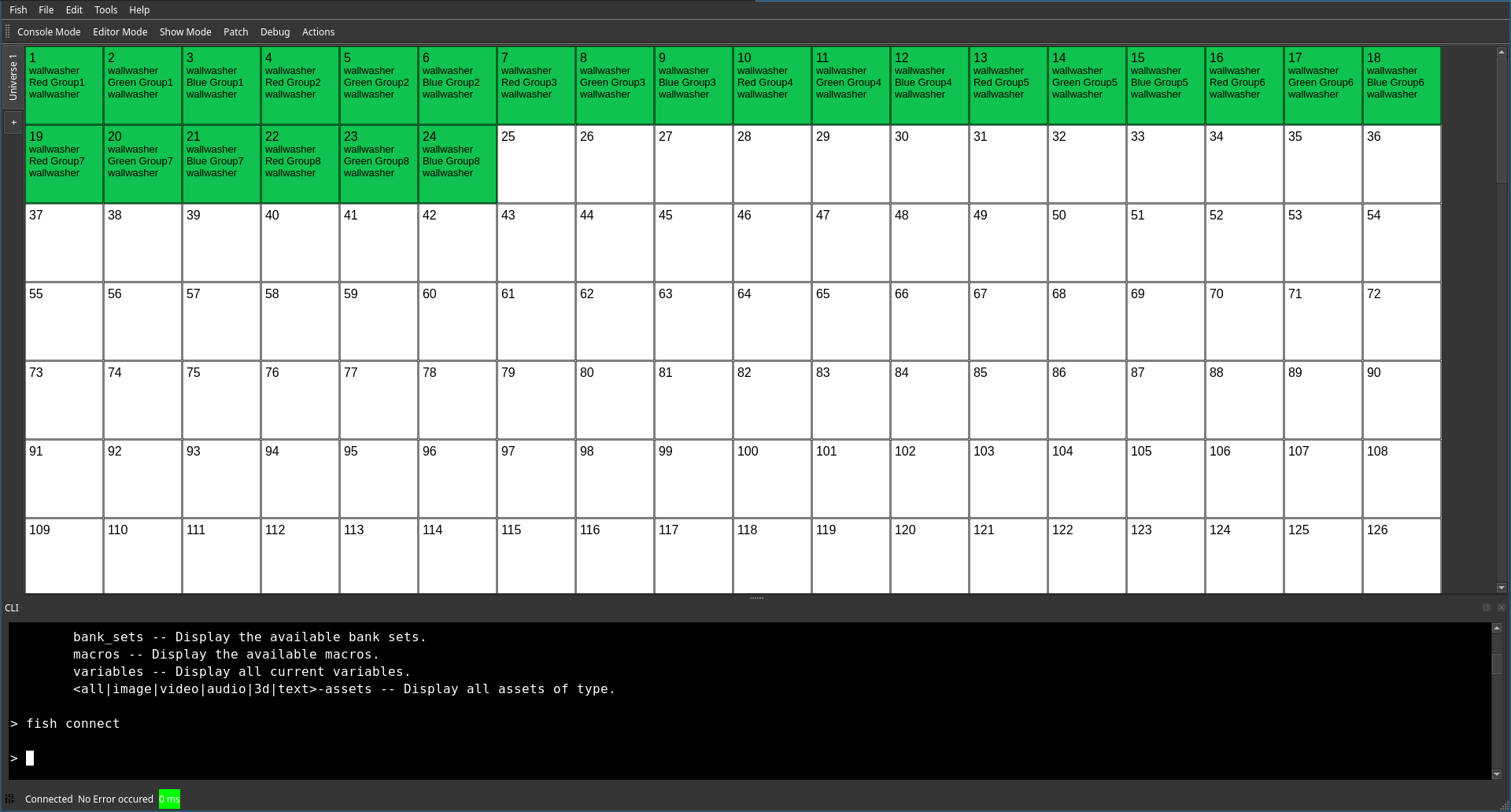Undock the CLI panel using its float icon
1511x812 pixels.
click(x=1487, y=607)
